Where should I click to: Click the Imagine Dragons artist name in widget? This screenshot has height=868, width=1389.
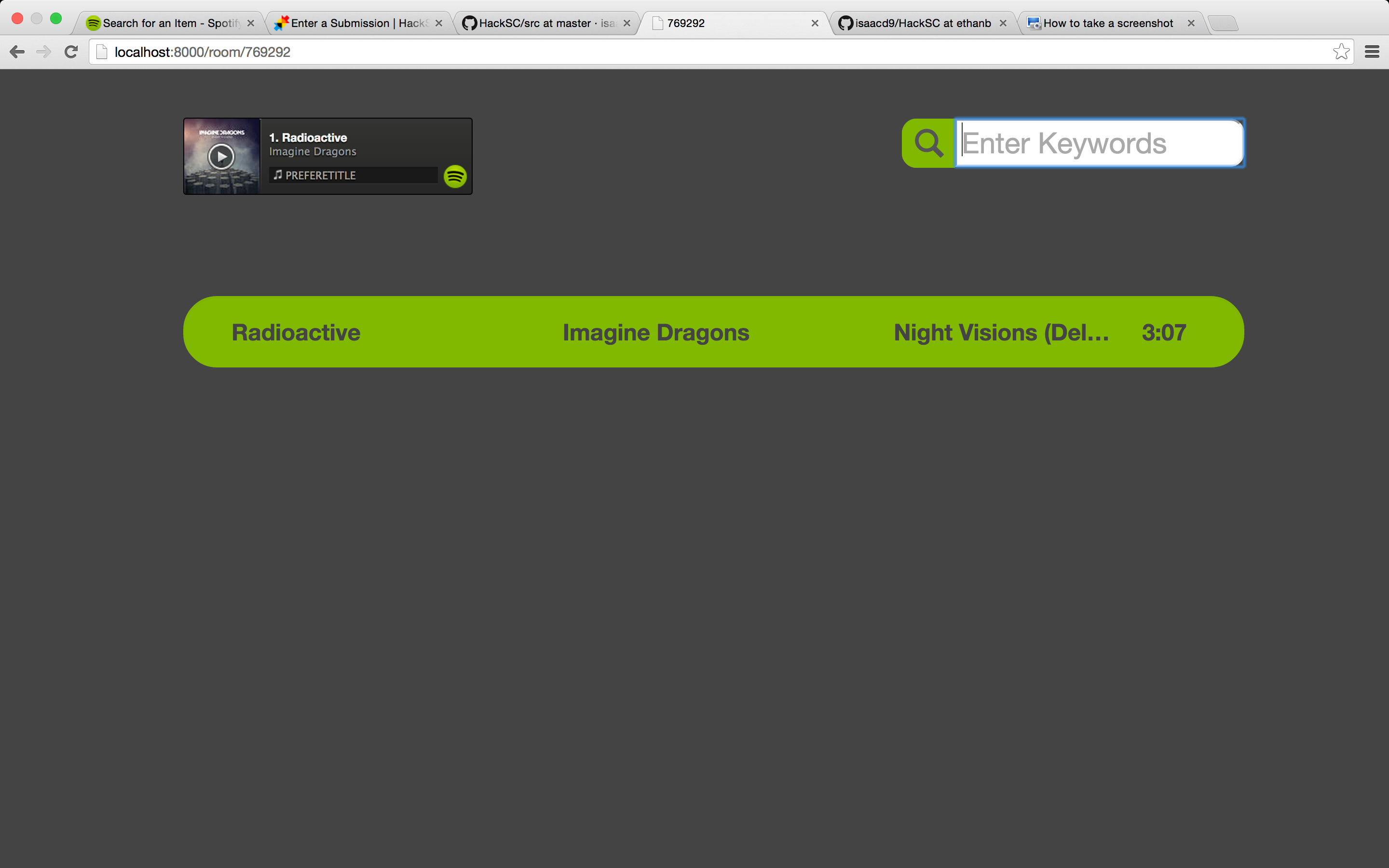pyautogui.click(x=312, y=151)
